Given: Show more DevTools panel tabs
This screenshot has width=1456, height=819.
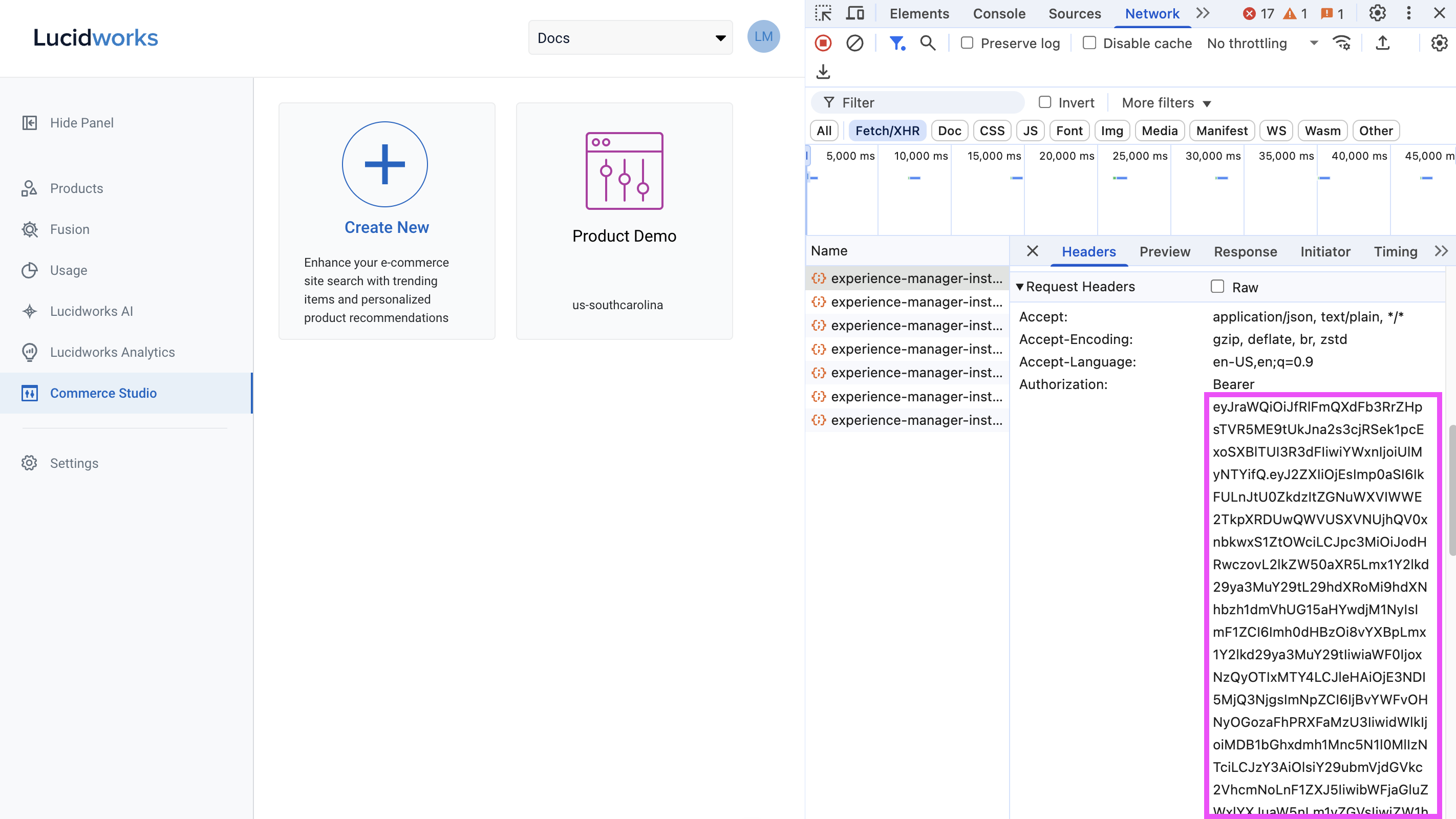Looking at the screenshot, I should pos(1203,14).
